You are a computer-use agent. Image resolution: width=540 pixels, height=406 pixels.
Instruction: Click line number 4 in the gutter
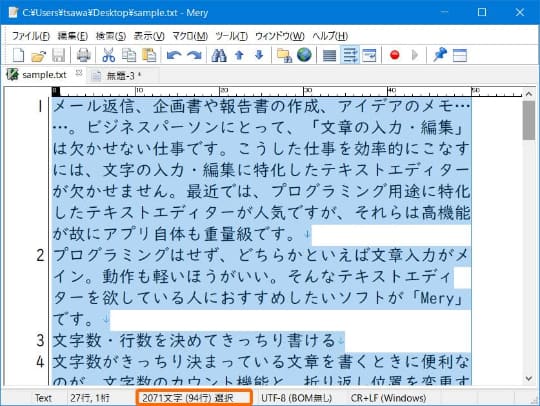click(x=40, y=362)
